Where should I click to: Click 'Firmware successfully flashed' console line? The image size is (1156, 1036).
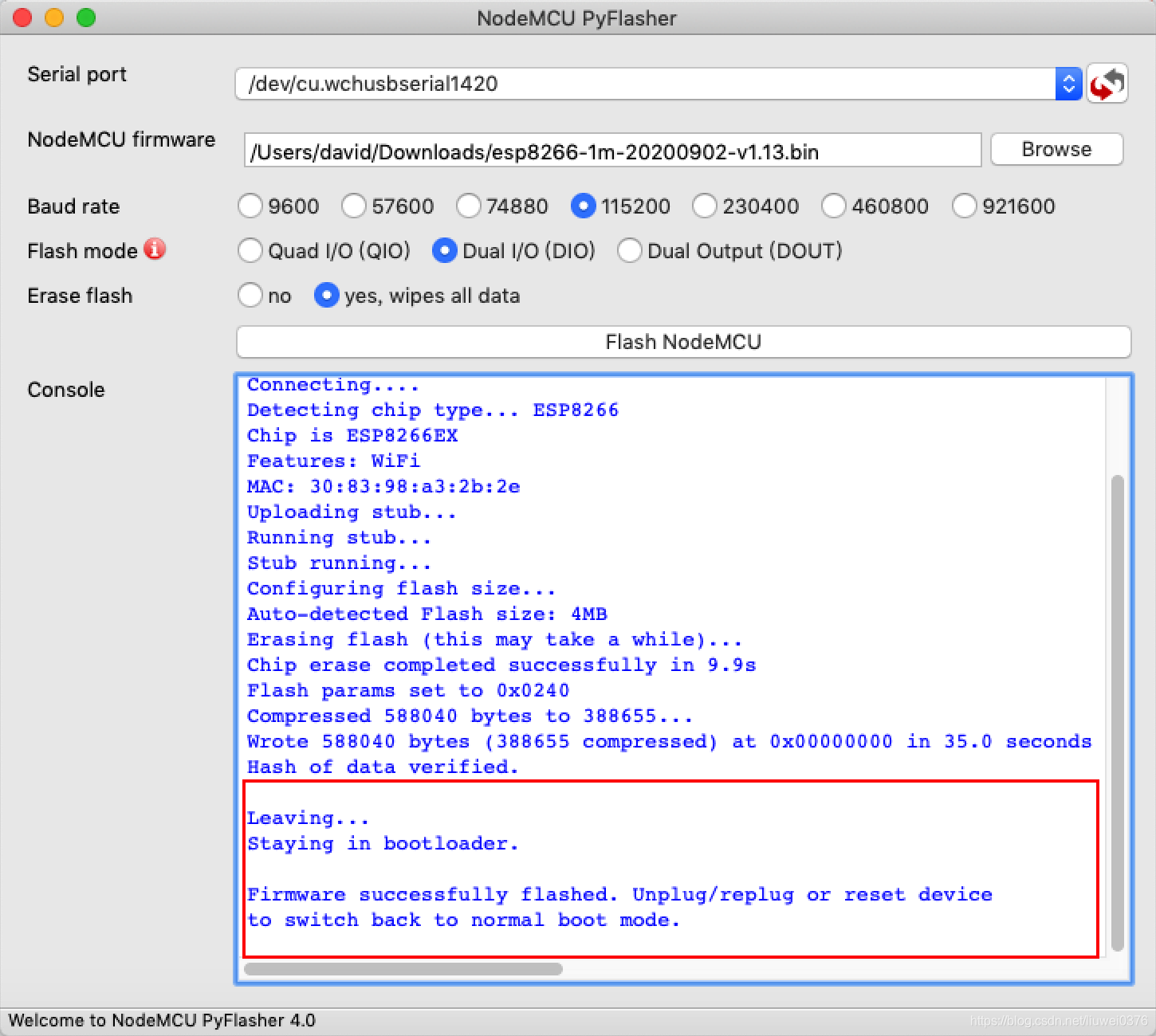pos(619,895)
